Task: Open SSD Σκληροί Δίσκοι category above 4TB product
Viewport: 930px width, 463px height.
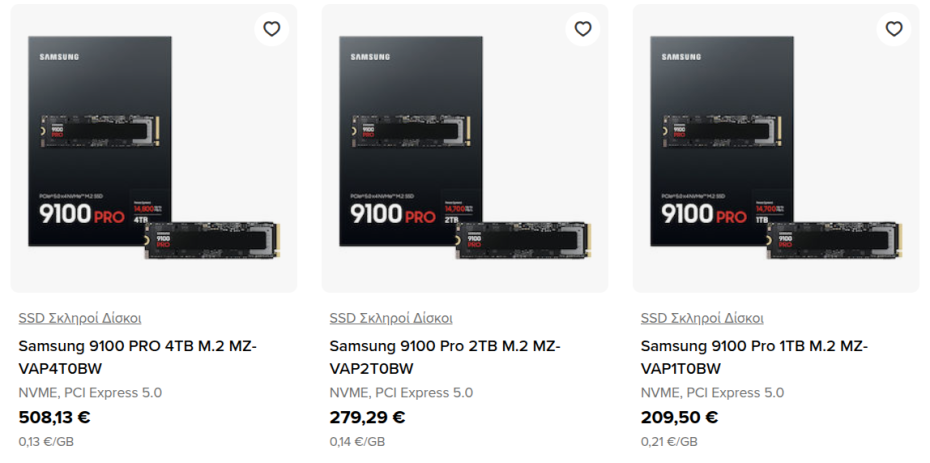Action: 80,318
